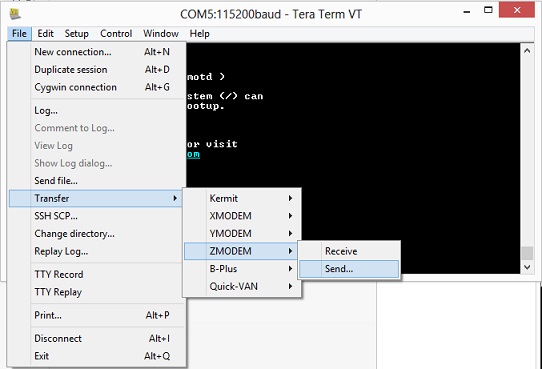Click the Tera Term application icon
Screen dimensions: 542x369
15,14
